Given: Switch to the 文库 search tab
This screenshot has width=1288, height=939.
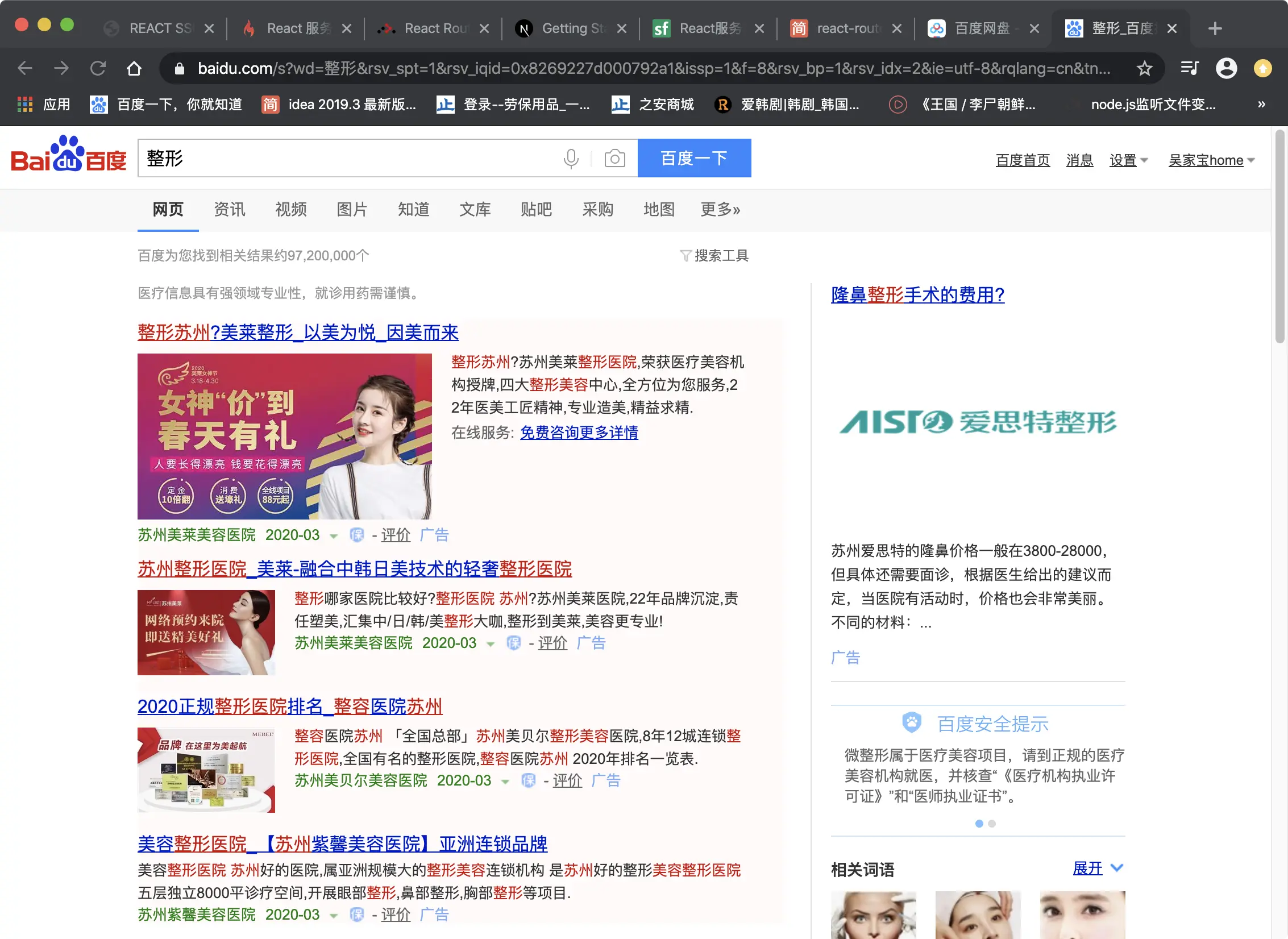Looking at the screenshot, I should tap(475, 210).
